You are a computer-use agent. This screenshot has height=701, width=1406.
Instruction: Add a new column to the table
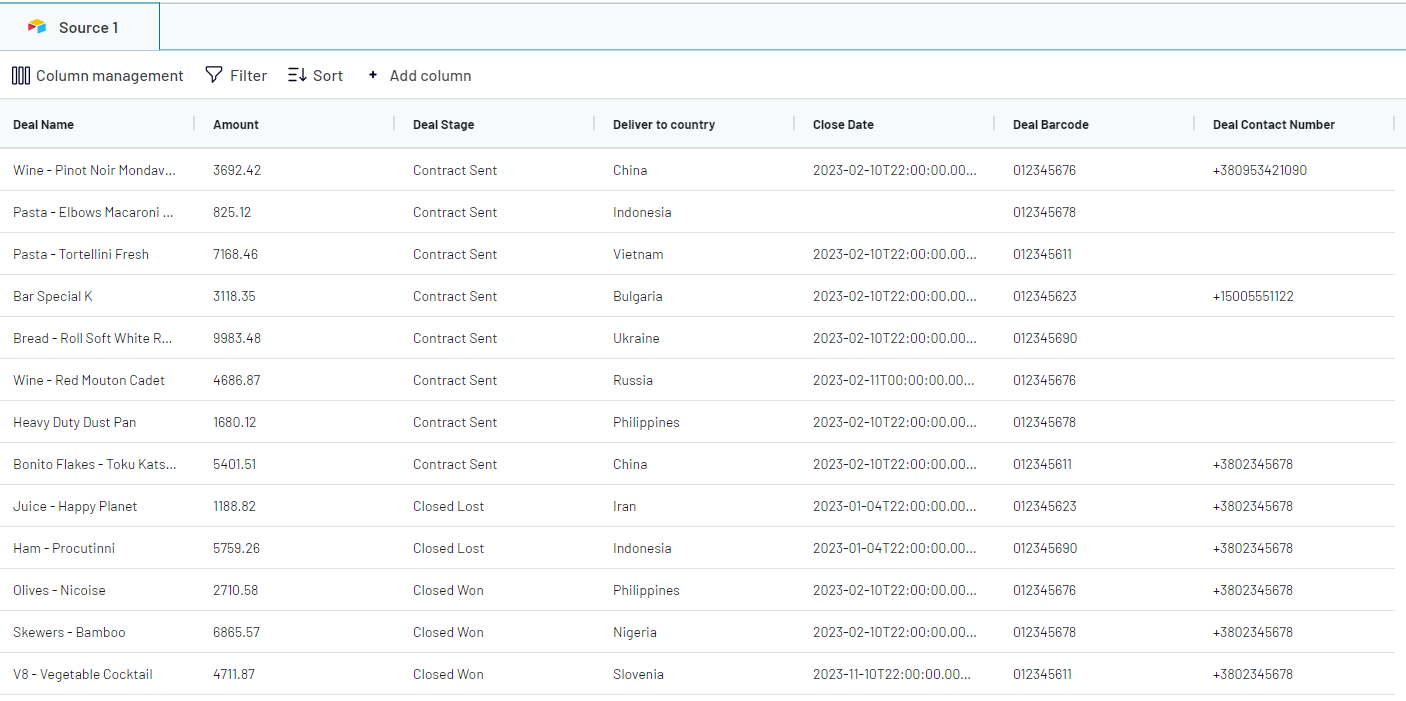coord(419,75)
